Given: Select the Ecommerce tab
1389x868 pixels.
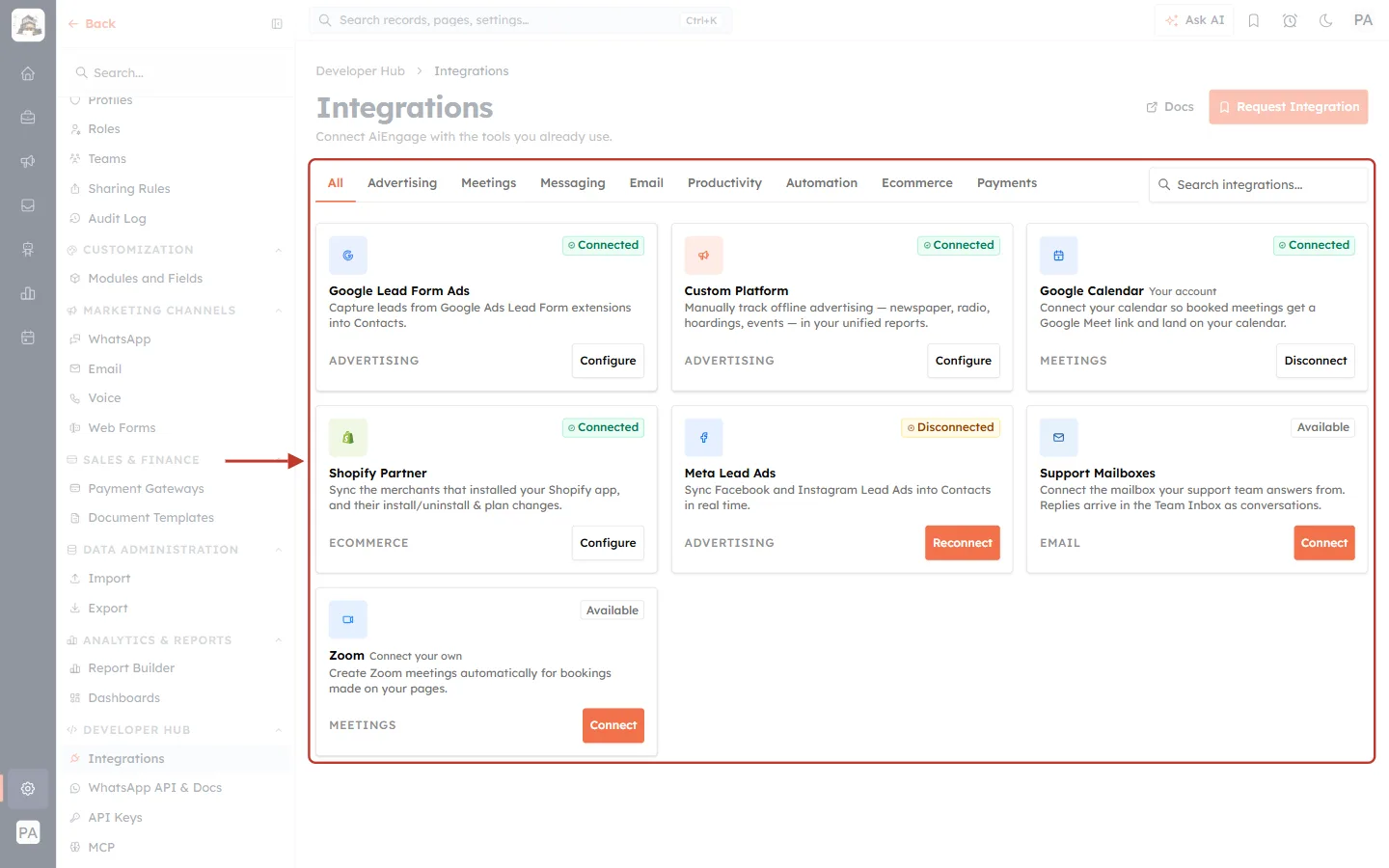Looking at the screenshot, I should click(x=916, y=183).
